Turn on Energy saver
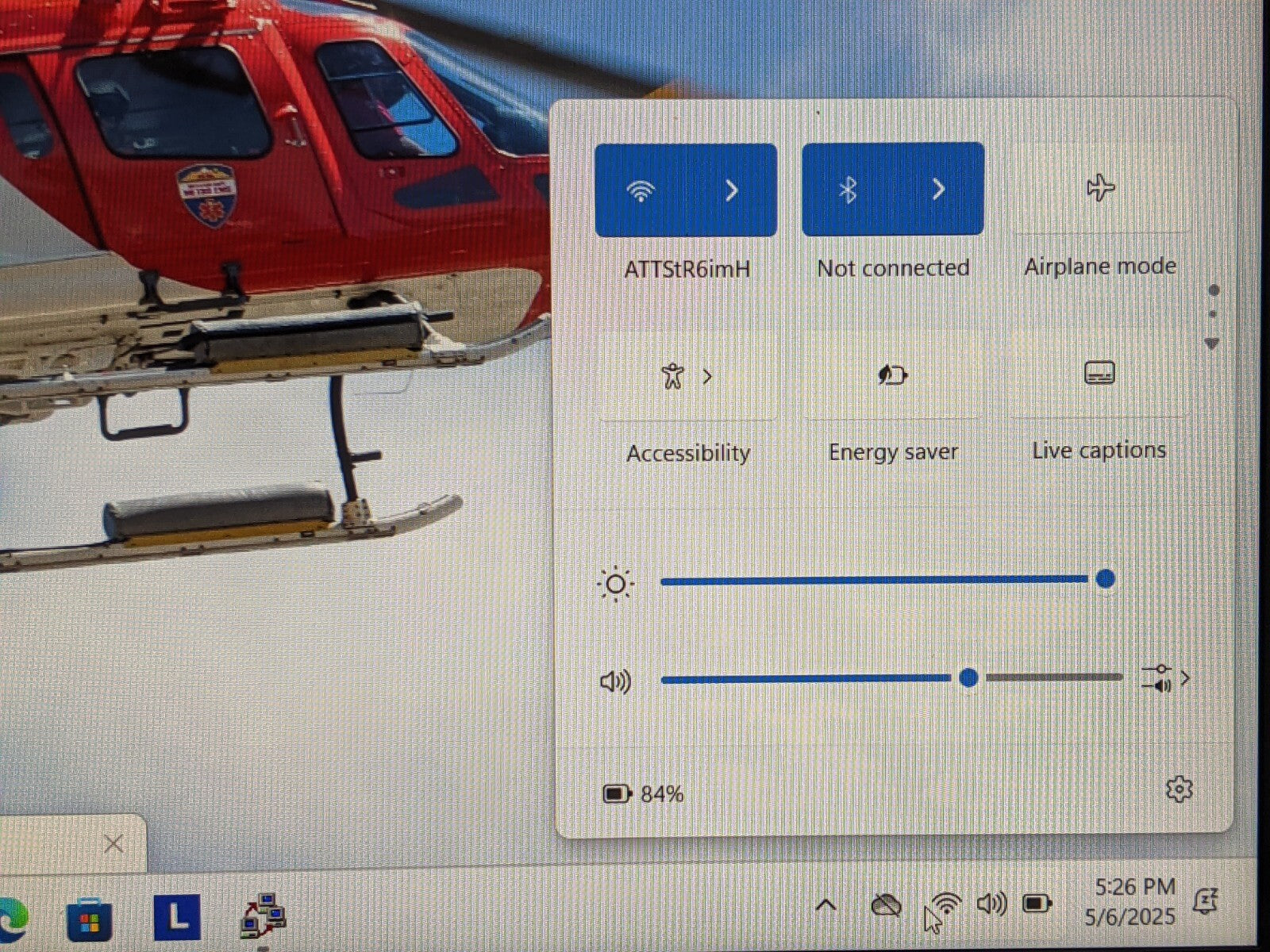 tap(893, 374)
